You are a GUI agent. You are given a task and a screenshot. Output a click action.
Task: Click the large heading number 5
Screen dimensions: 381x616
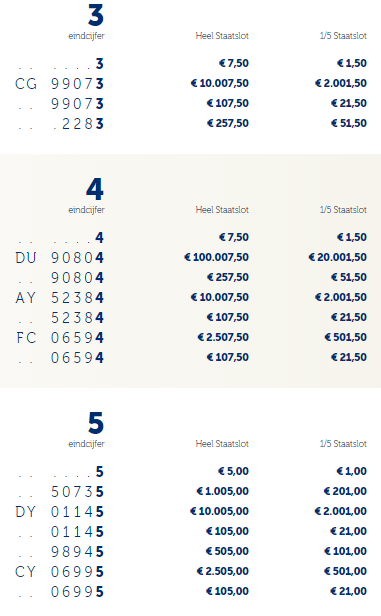[96, 423]
